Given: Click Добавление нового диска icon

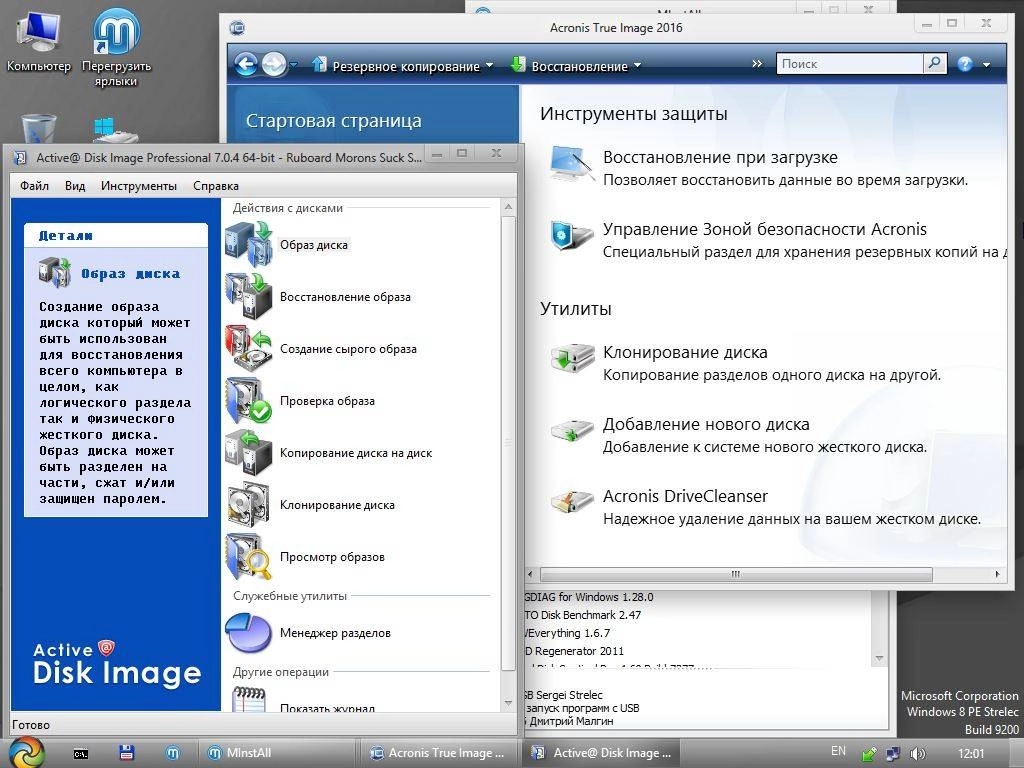Looking at the screenshot, I should [571, 431].
